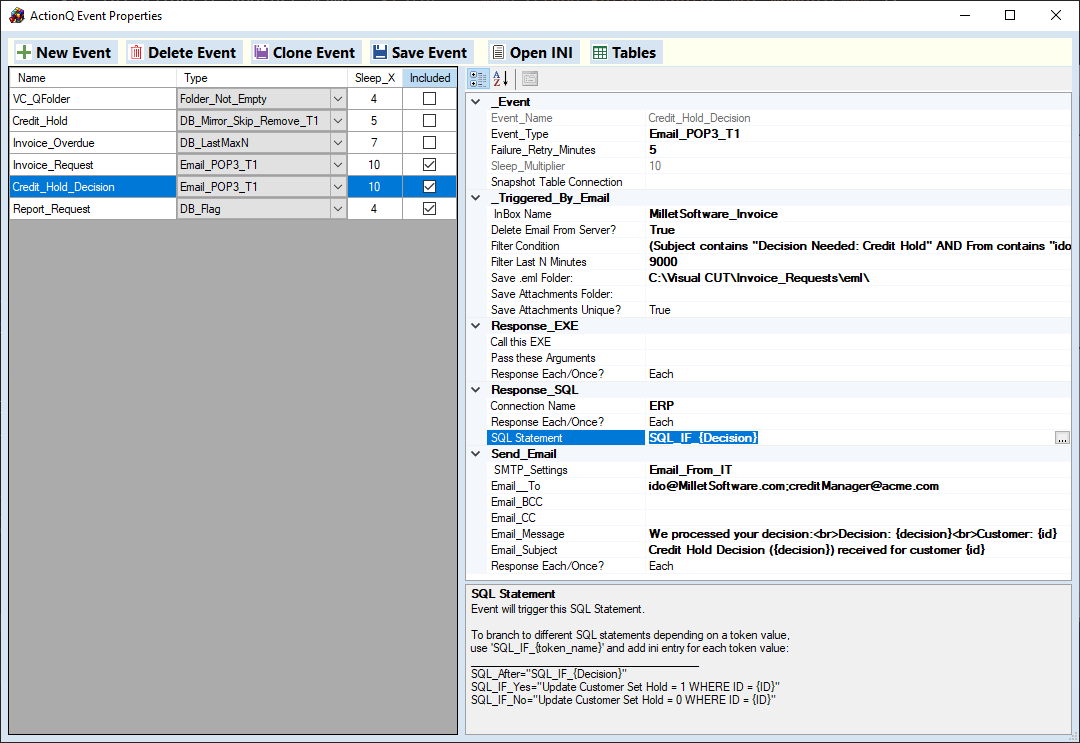Edit the Filter Condition value
This screenshot has width=1080, height=743.
pos(858,246)
